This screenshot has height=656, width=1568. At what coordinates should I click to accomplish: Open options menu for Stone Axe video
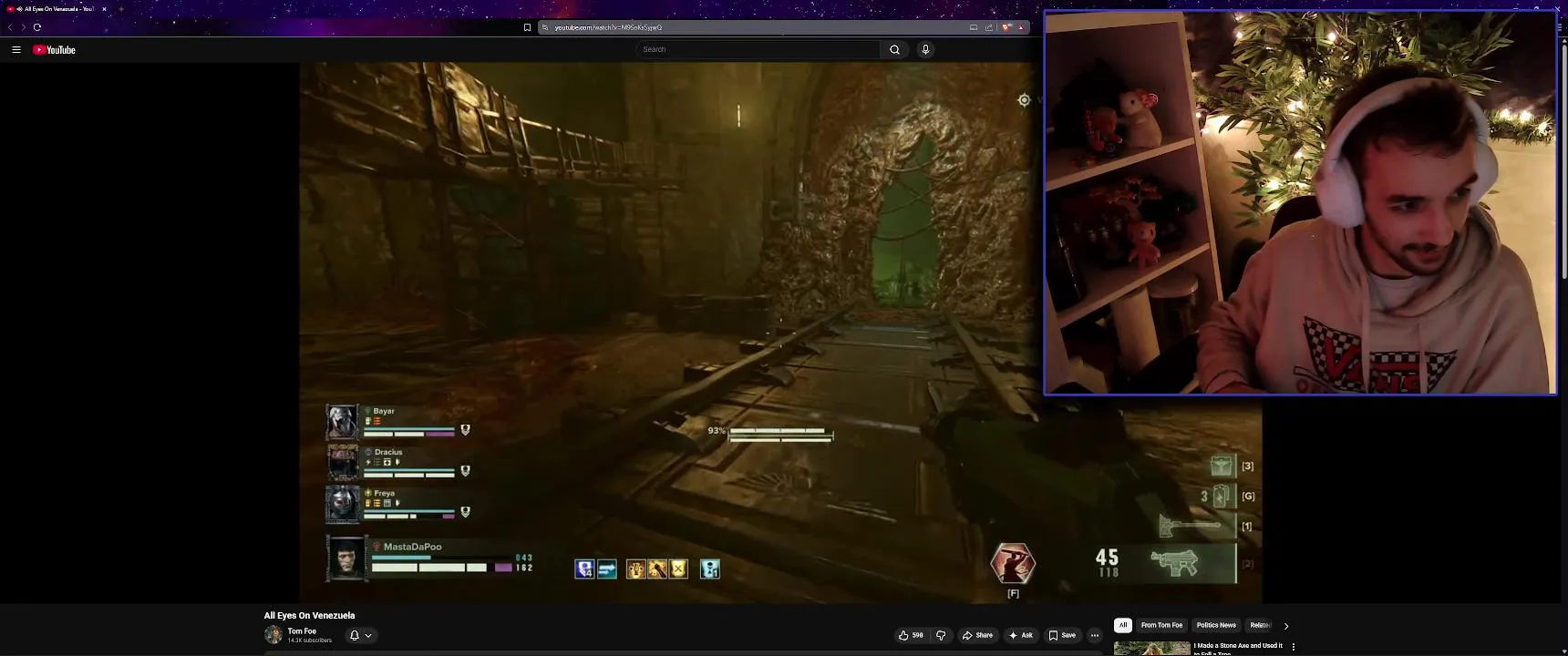[x=1294, y=648]
